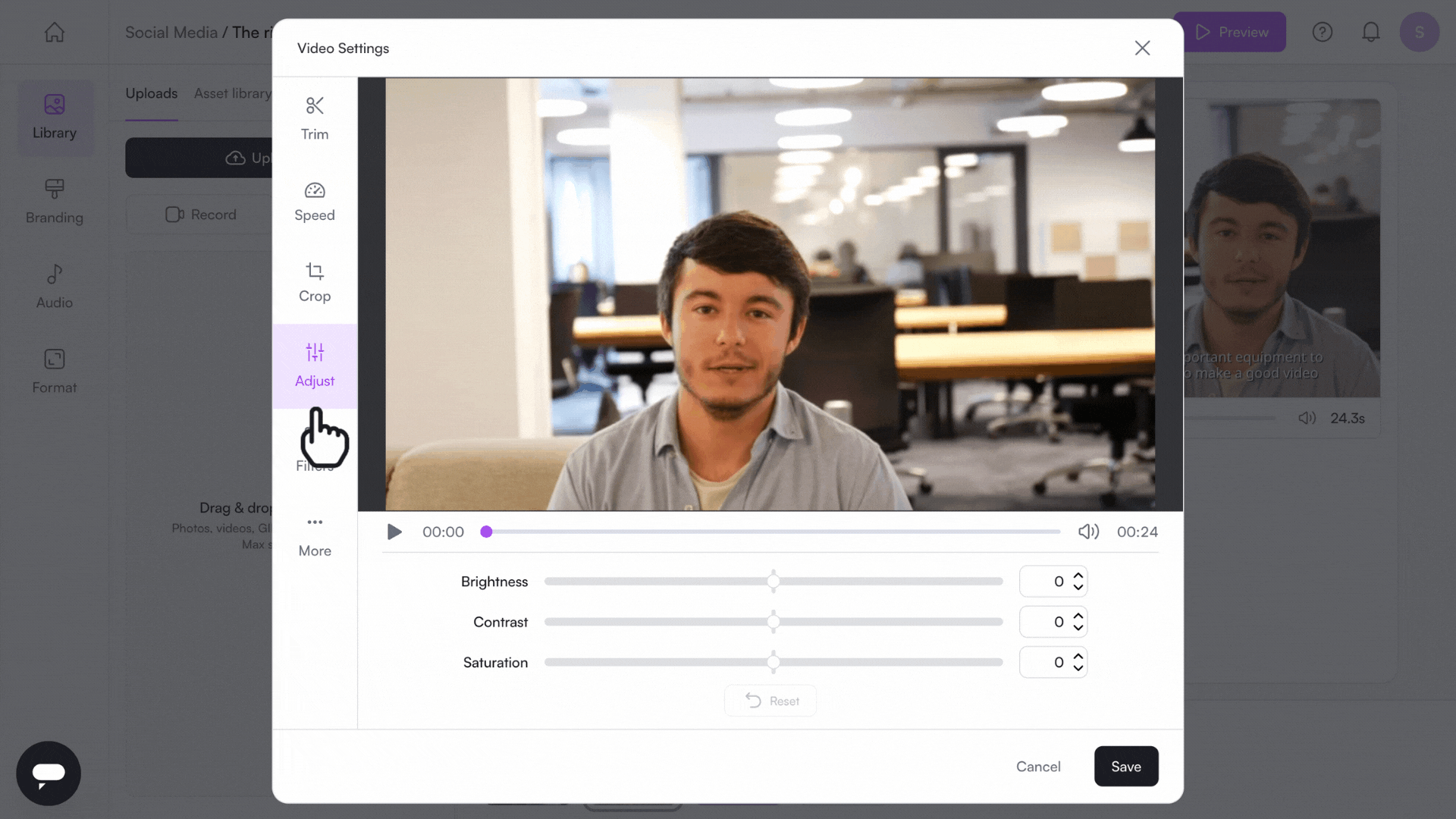This screenshot has height=819, width=1456.
Task: Select the Crop tool
Action: pyautogui.click(x=315, y=283)
